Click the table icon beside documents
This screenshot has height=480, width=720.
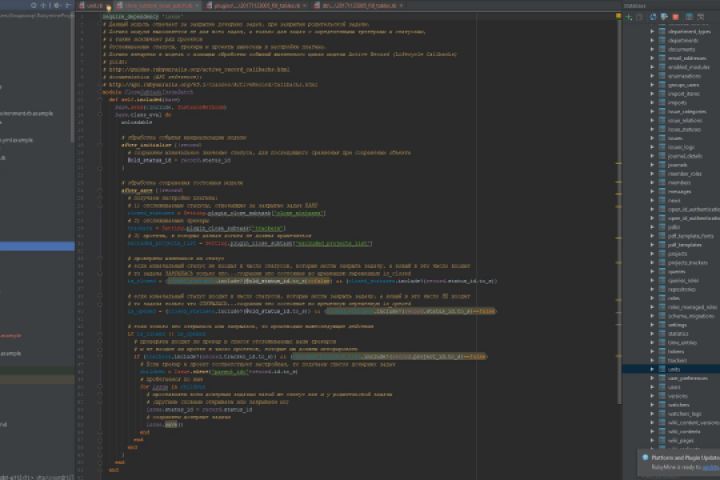662,49
